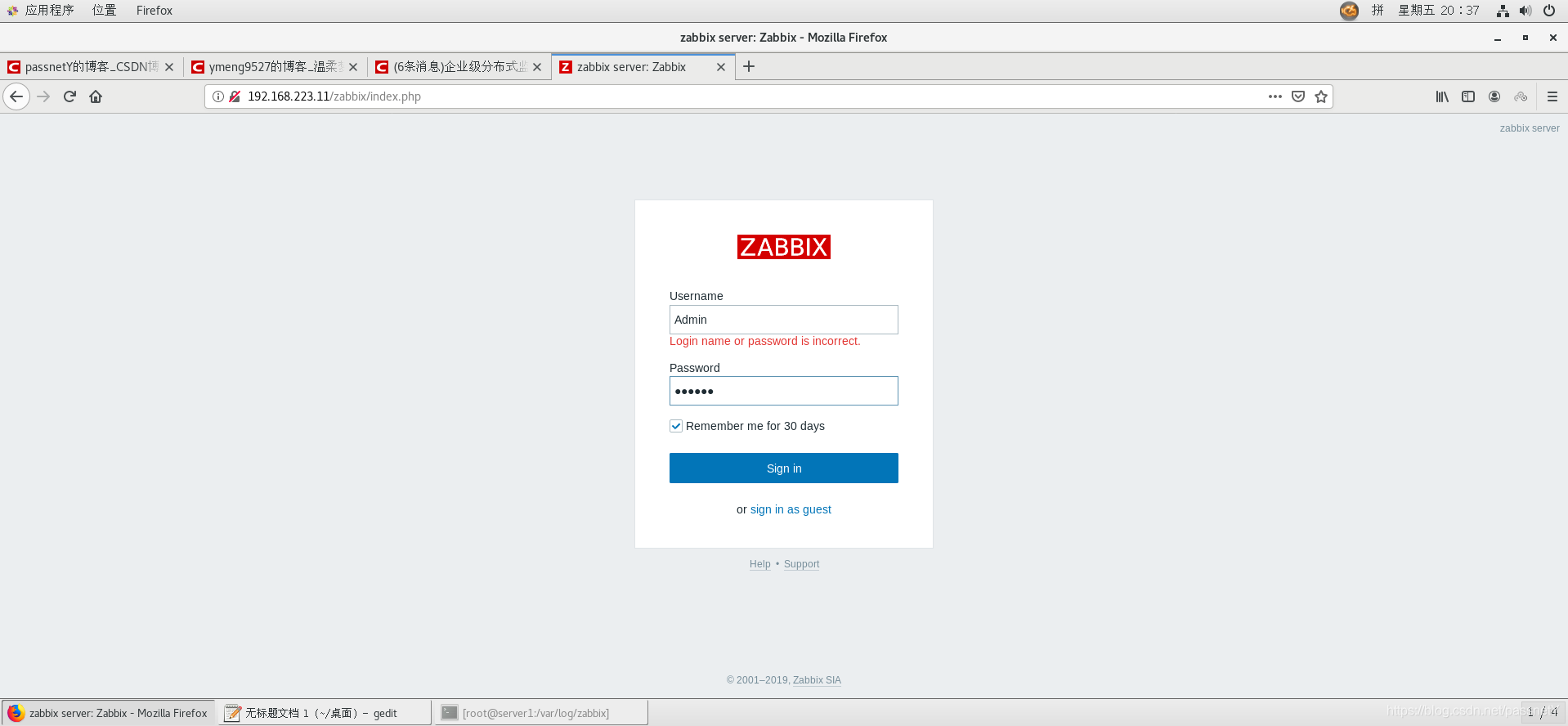Click the forward navigation arrow
Image resolution: width=1568 pixels, height=726 pixels.
(43, 96)
